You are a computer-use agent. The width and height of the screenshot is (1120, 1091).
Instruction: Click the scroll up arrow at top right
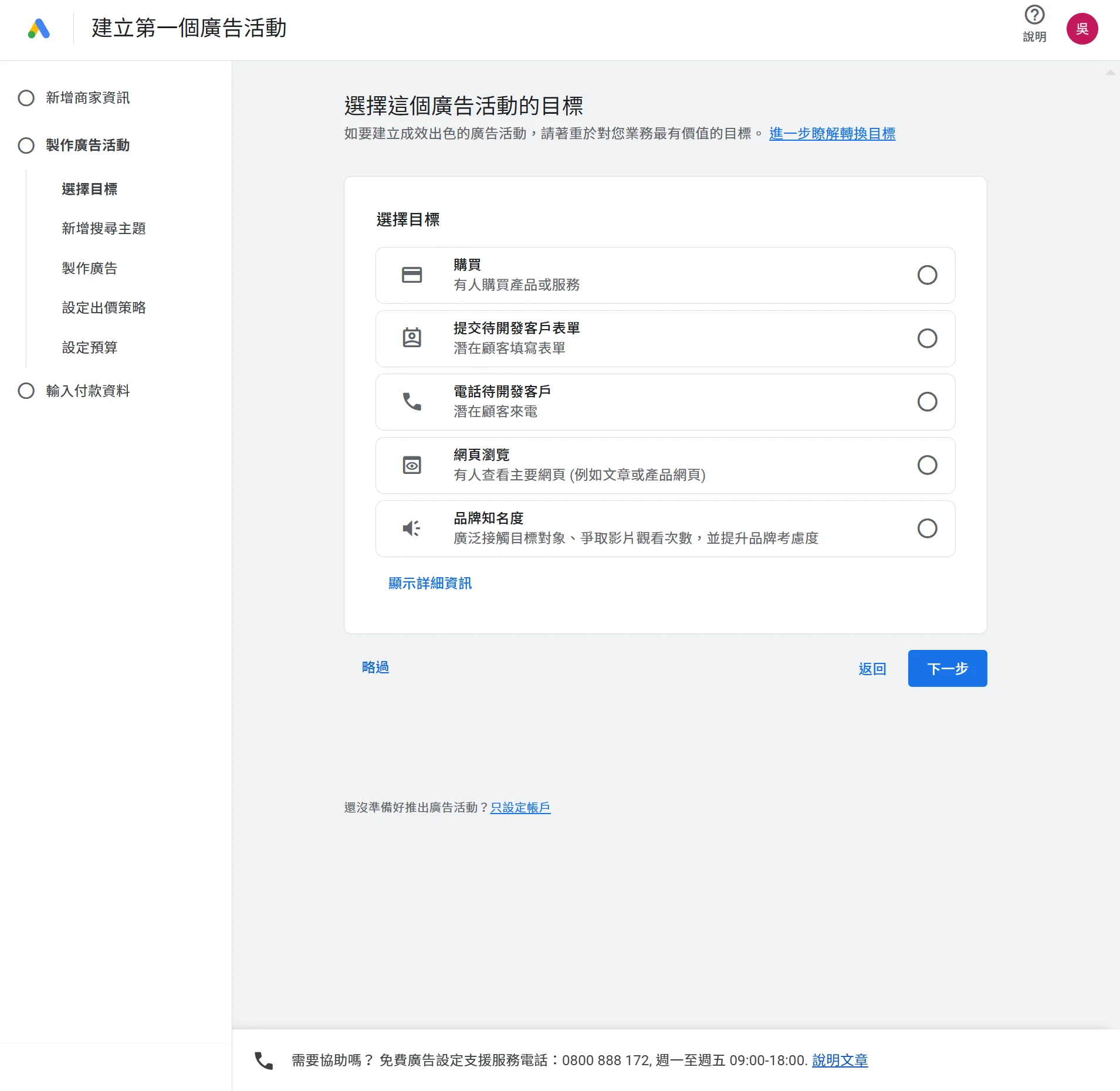1110,73
